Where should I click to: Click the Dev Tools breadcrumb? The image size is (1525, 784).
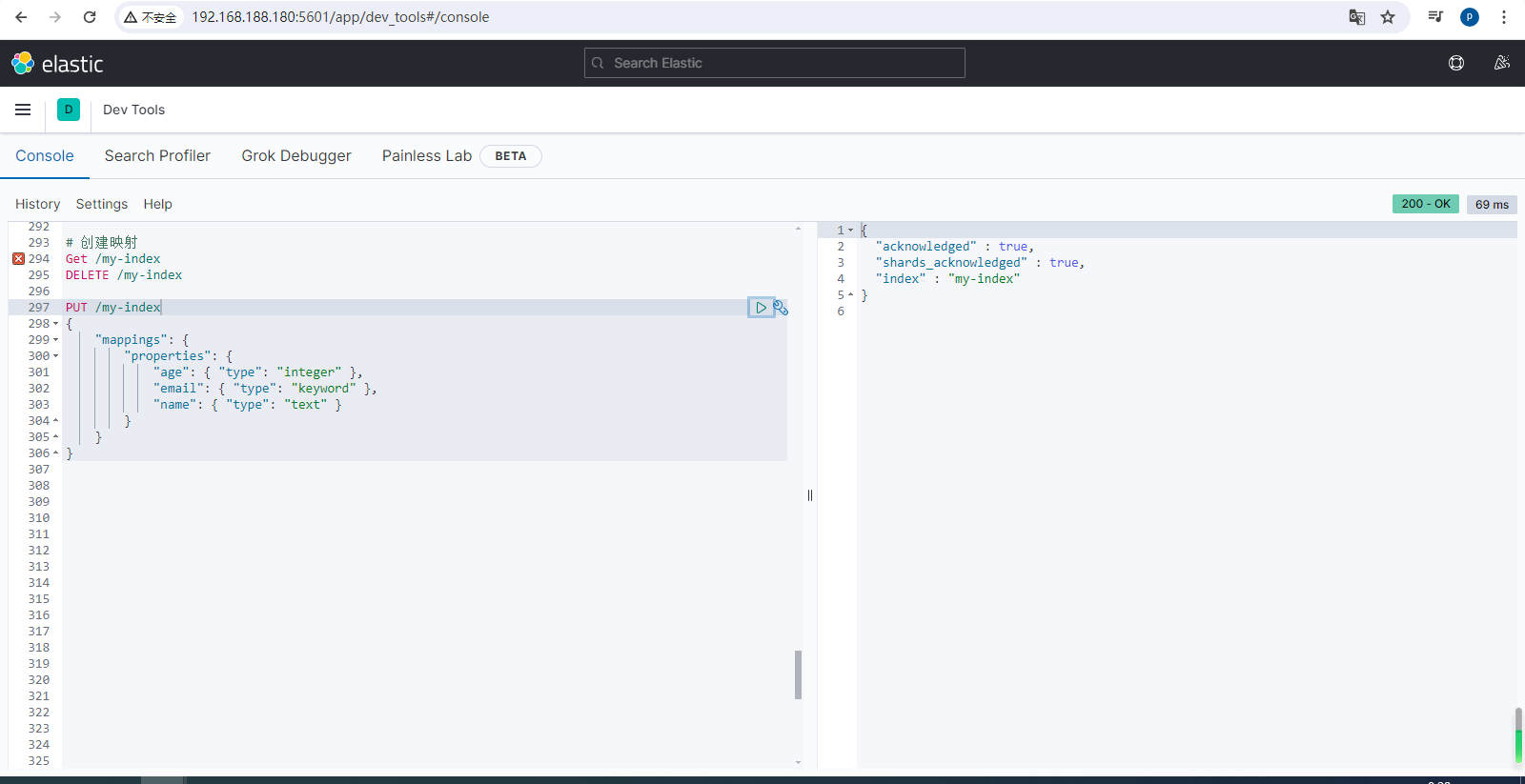pos(133,110)
